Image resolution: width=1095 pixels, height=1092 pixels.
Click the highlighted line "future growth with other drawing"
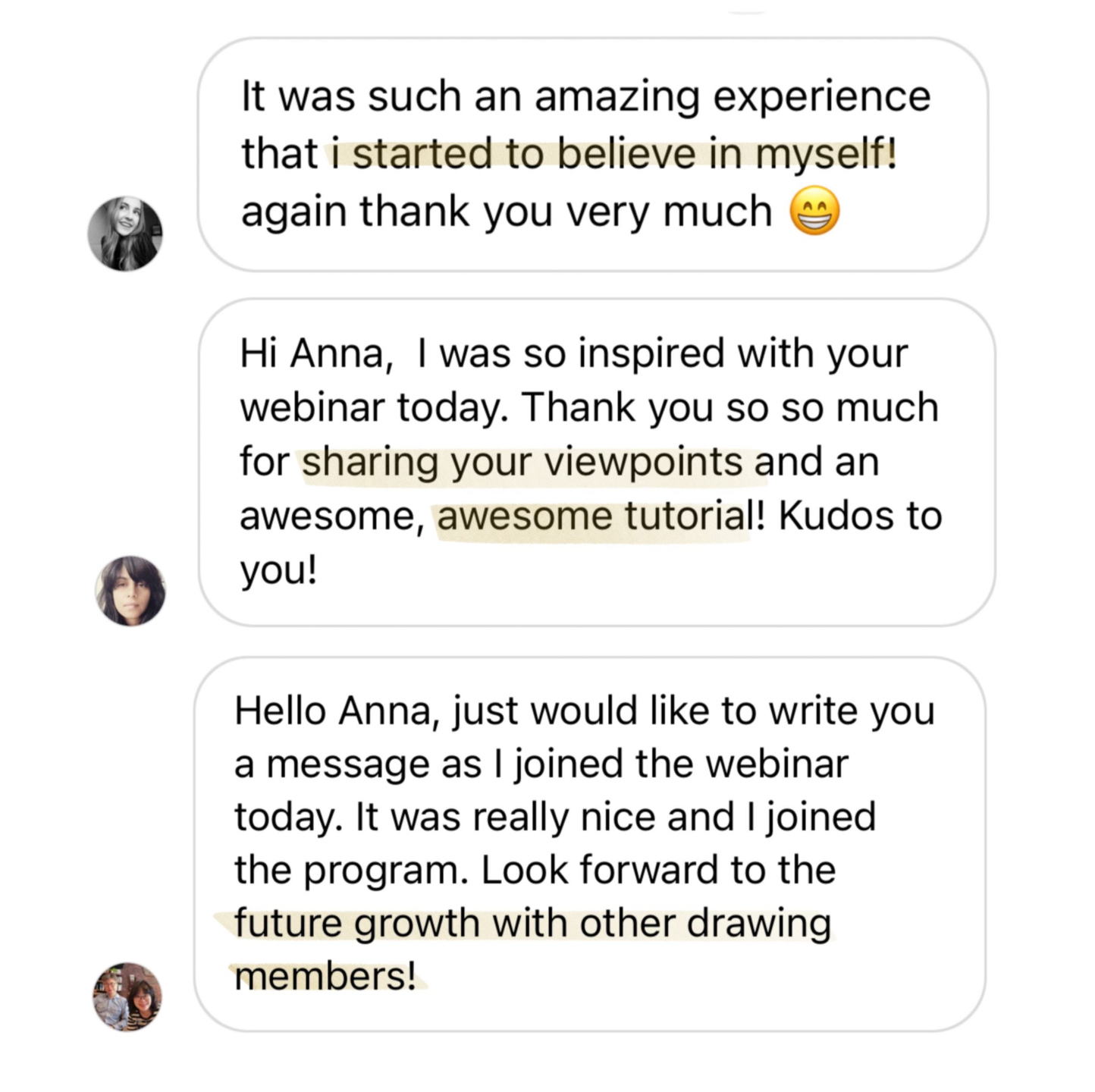tap(532, 924)
